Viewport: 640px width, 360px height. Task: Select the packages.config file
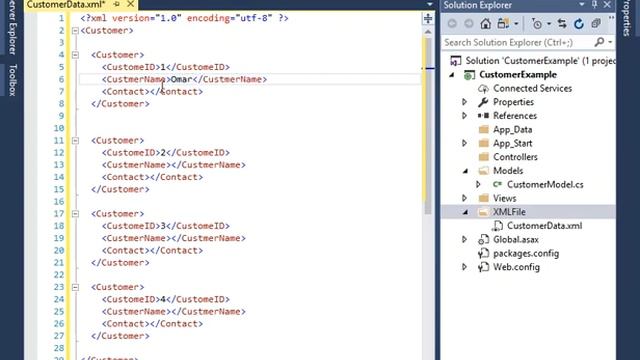pyautogui.click(x=526, y=253)
